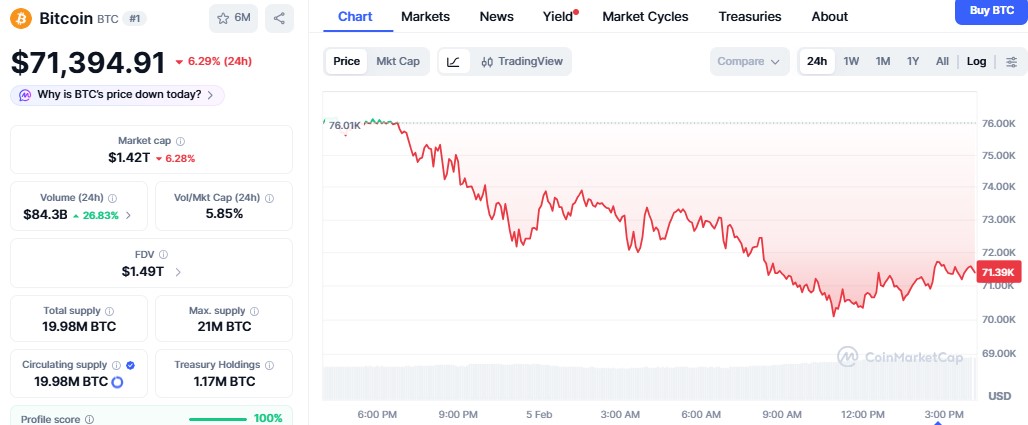Open the Compare dropdown
This screenshot has height=425, width=1028.
(749, 61)
